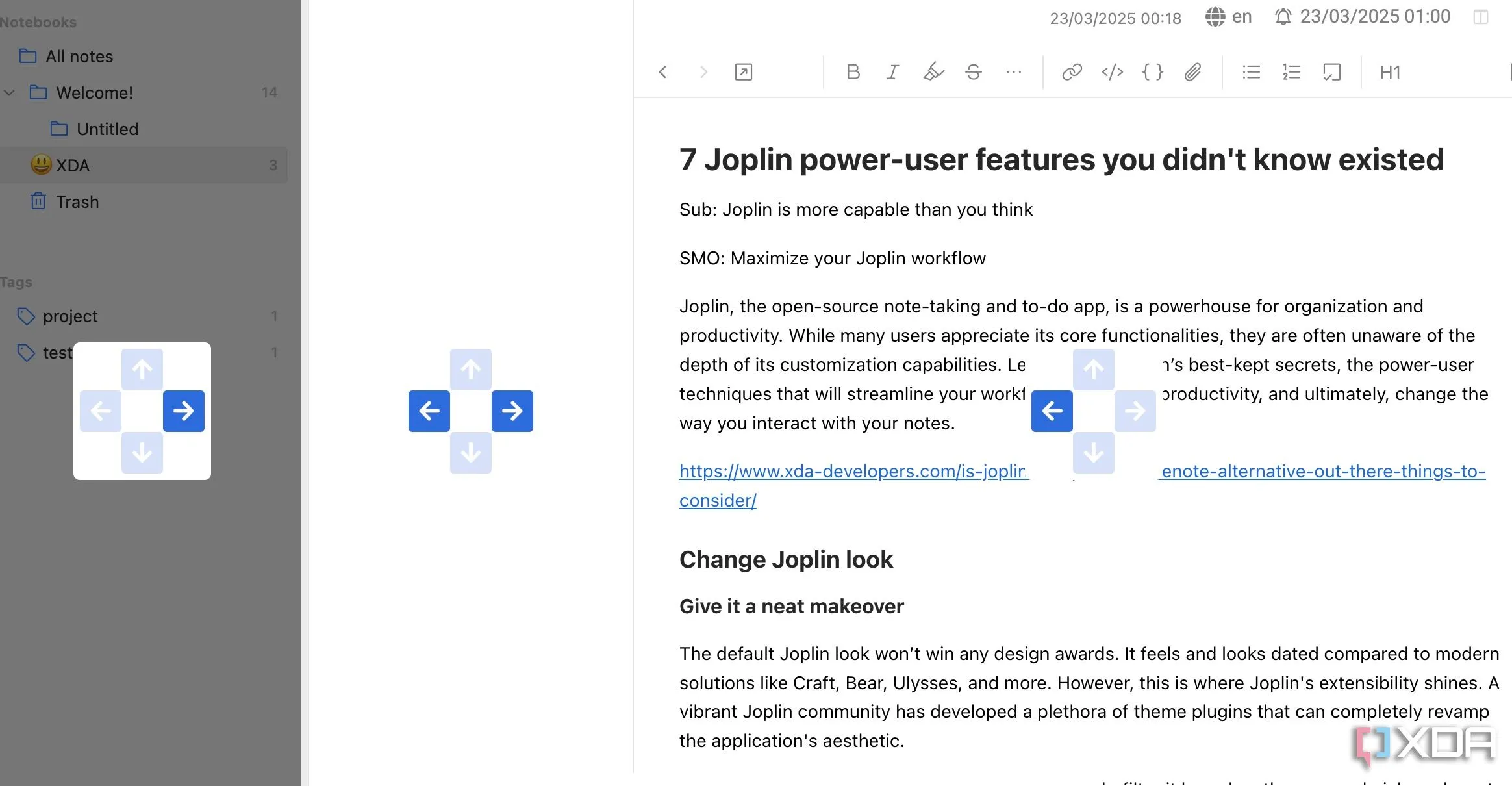The image size is (1512, 786).
Task: Insert a numbered list
Action: [x=1291, y=72]
